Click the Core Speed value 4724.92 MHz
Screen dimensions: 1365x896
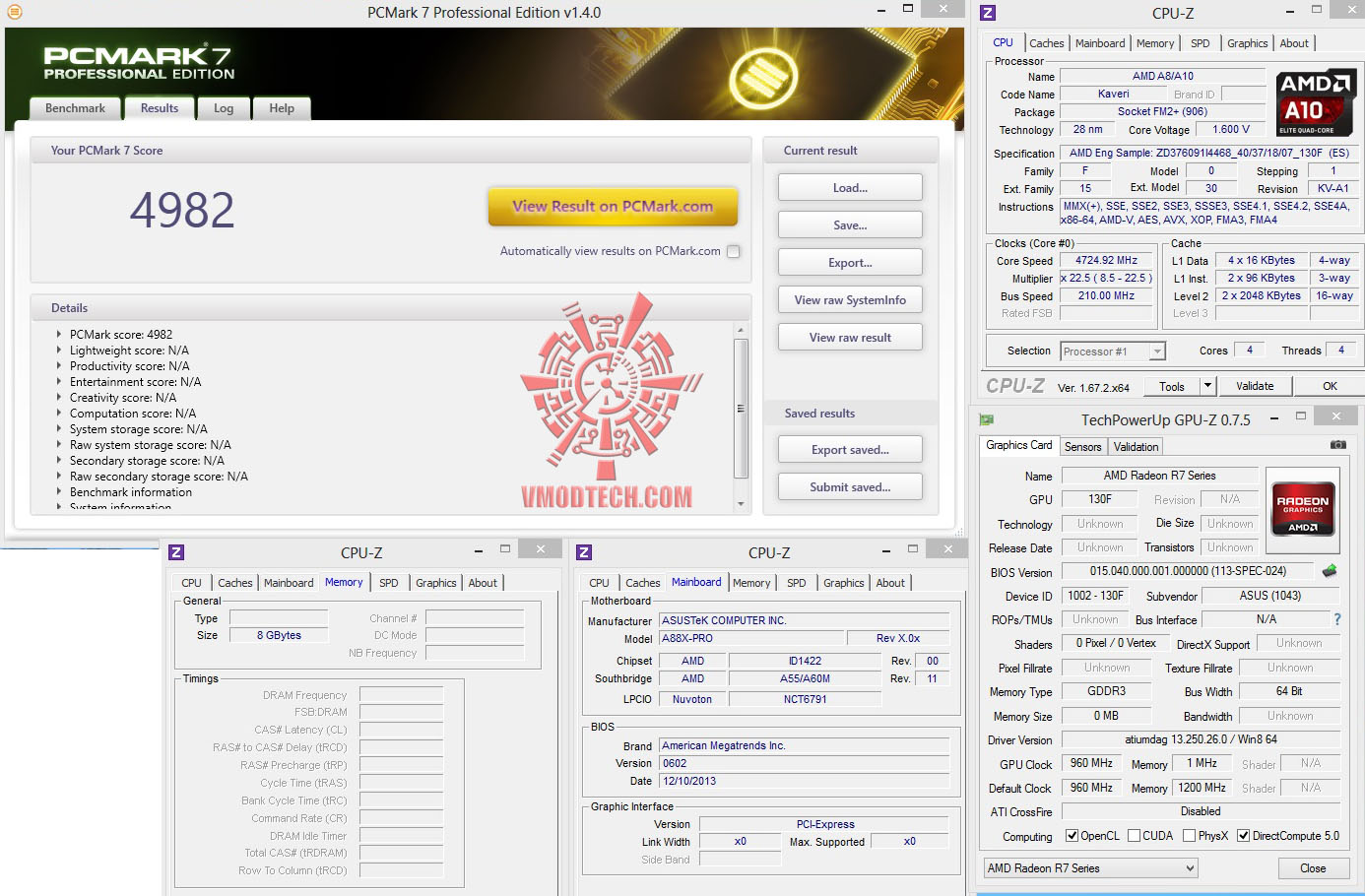(x=1106, y=261)
